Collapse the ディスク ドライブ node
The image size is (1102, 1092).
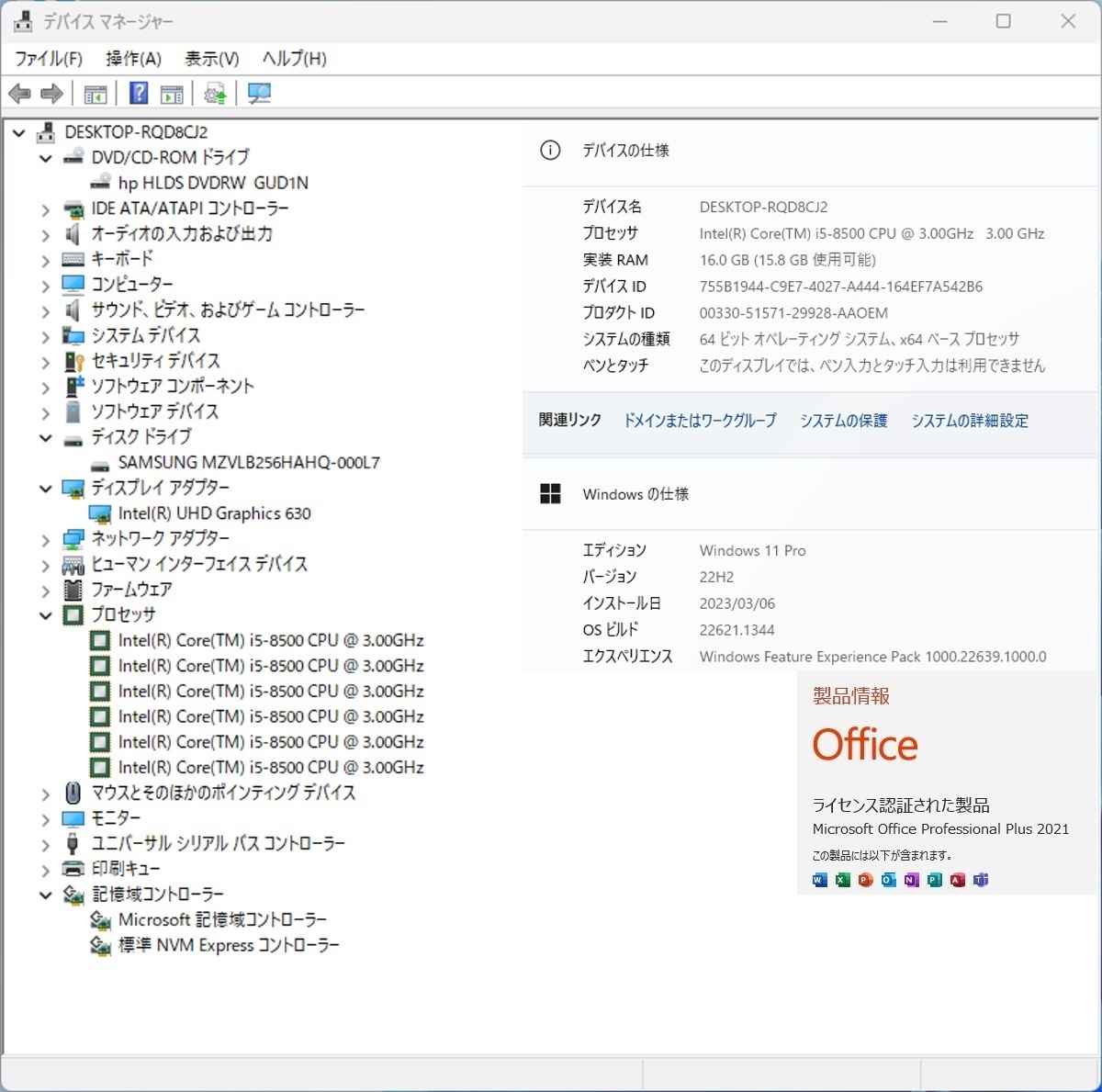point(46,438)
